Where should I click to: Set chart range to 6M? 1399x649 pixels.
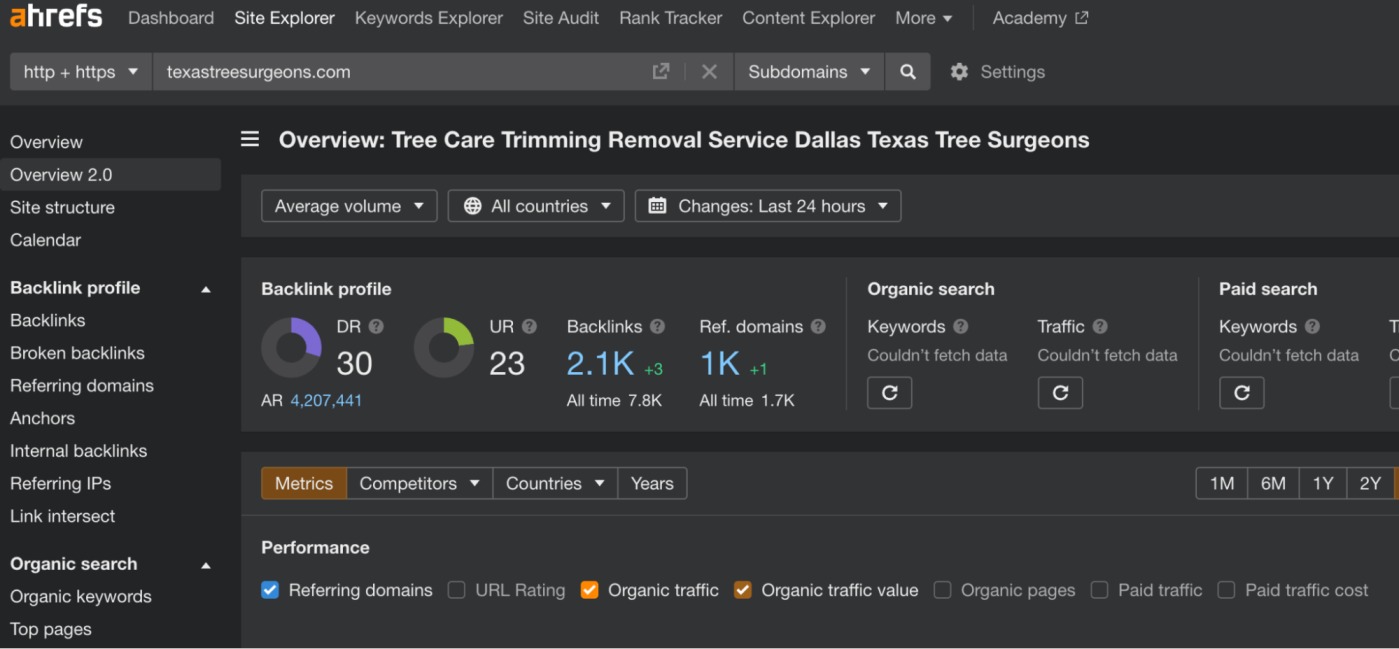point(1273,483)
